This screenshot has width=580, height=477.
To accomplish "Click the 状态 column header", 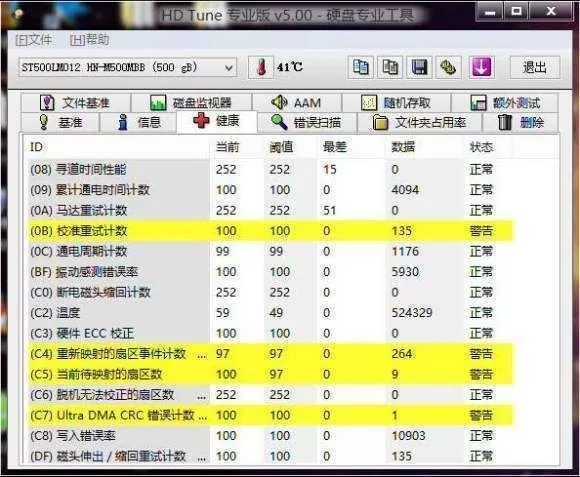I will (x=481, y=147).
